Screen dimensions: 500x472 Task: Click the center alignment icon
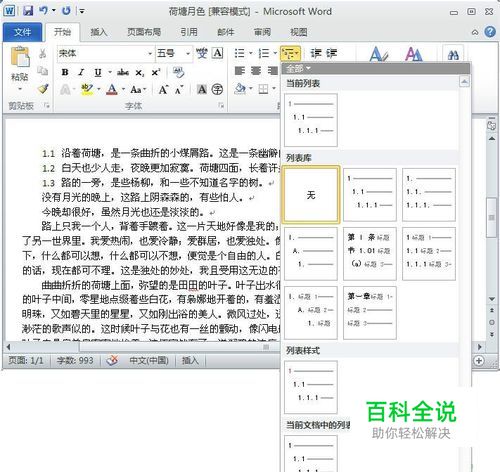(x=256, y=71)
